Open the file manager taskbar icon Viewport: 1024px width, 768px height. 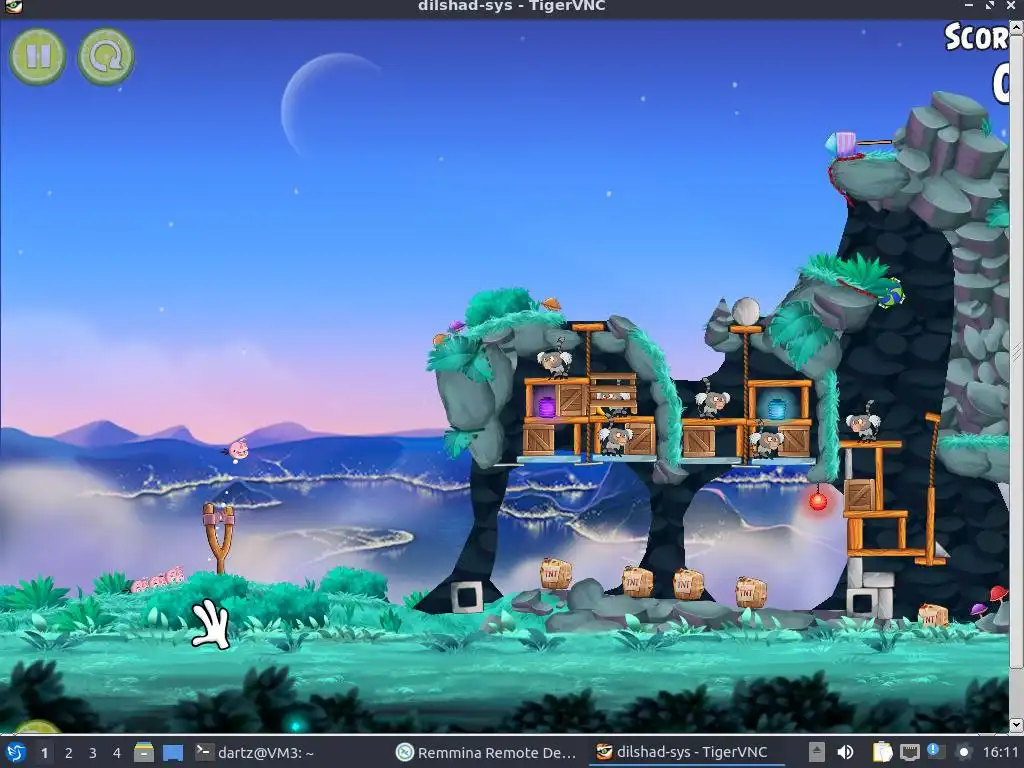tap(144, 752)
